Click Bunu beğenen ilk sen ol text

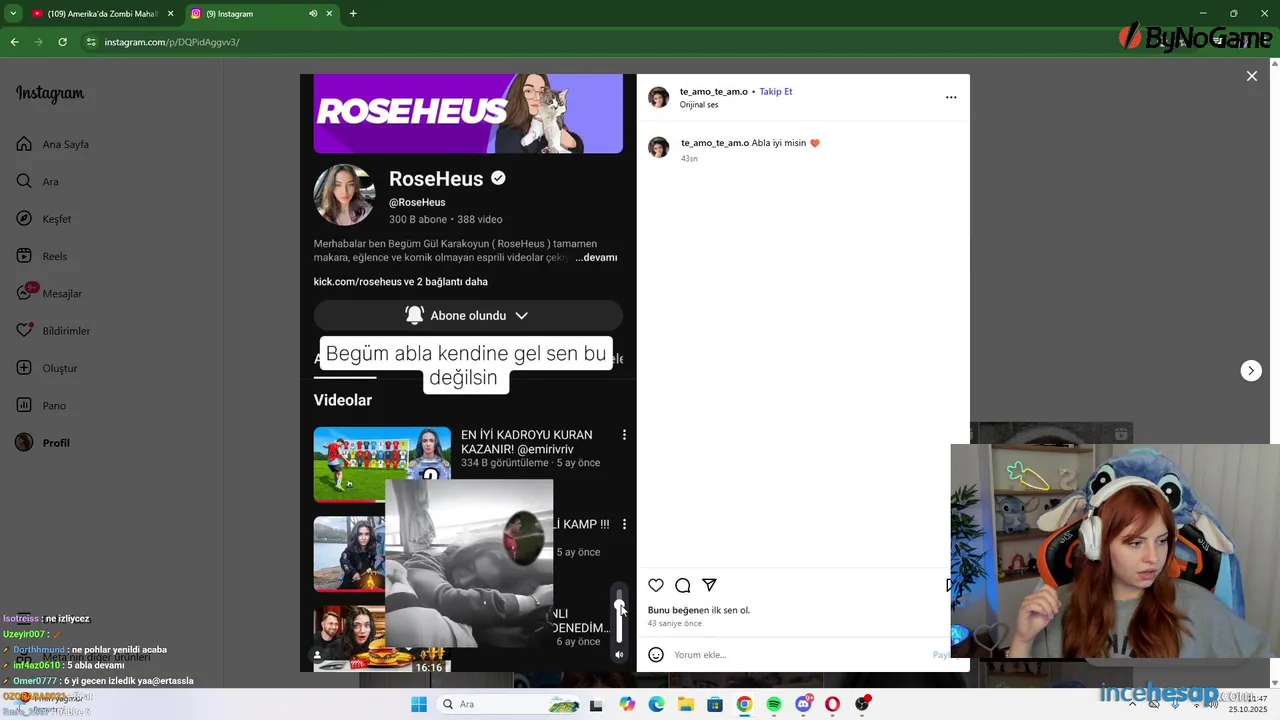click(x=699, y=610)
